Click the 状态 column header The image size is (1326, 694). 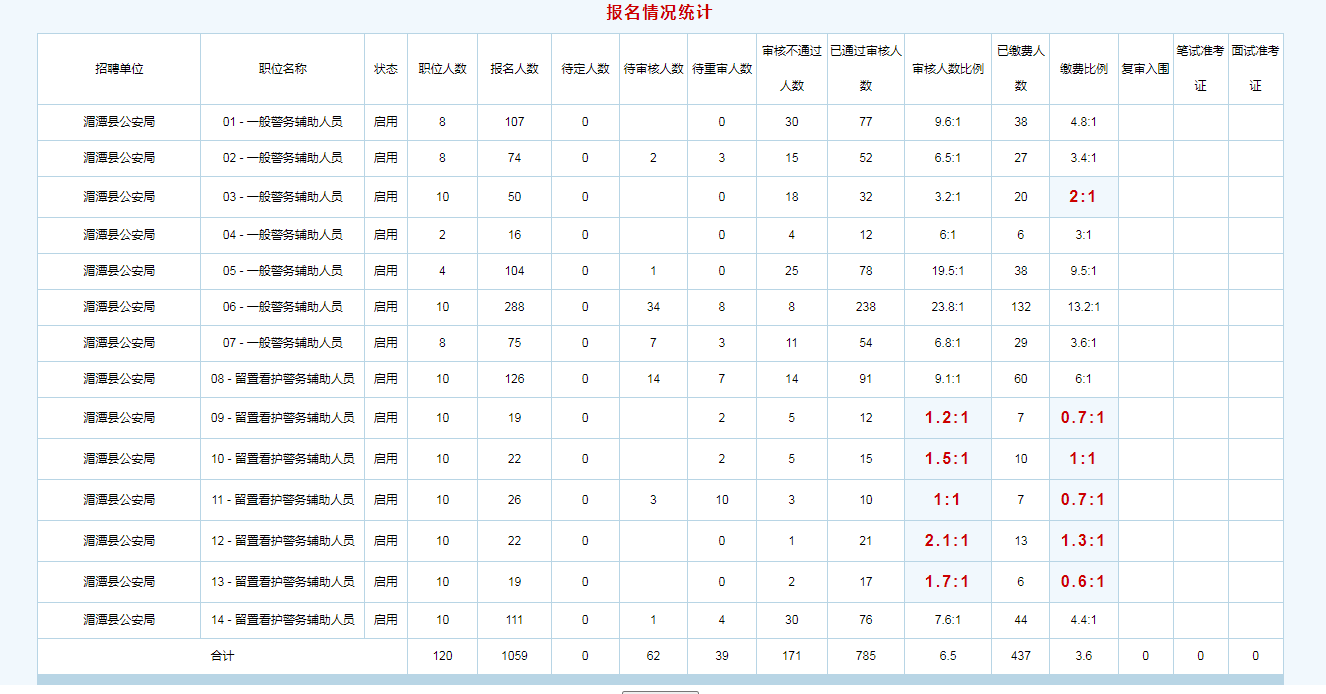pos(385,69)
